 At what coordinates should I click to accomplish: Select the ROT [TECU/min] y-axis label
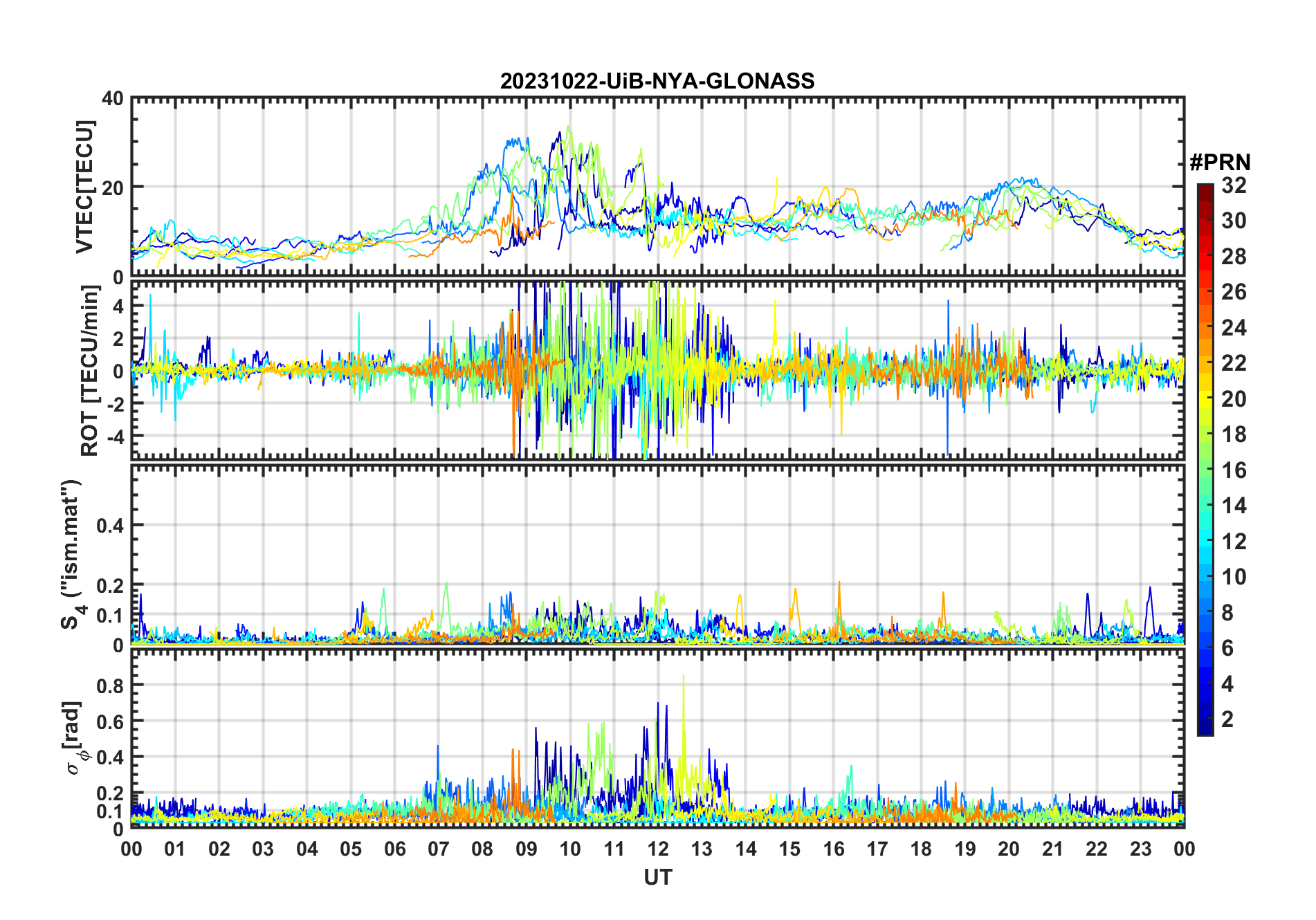pyautogui.click(x=90, y=371)
